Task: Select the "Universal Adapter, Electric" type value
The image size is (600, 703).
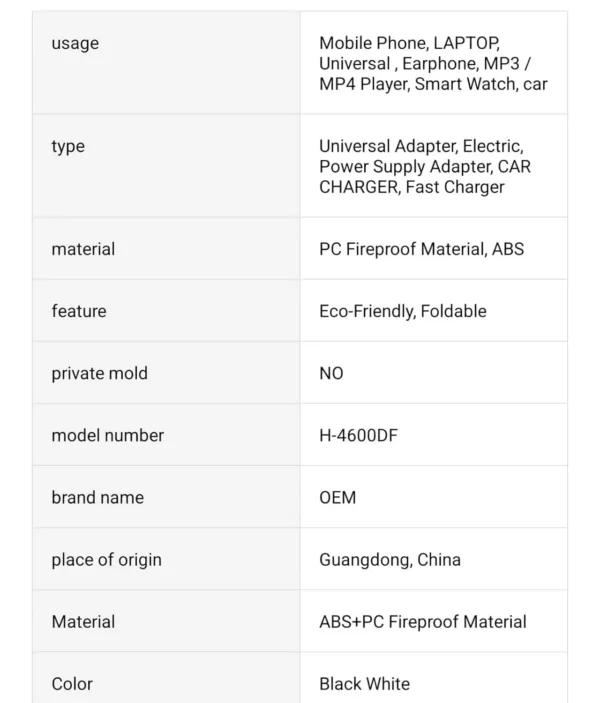Action: (x=421, y=146)
